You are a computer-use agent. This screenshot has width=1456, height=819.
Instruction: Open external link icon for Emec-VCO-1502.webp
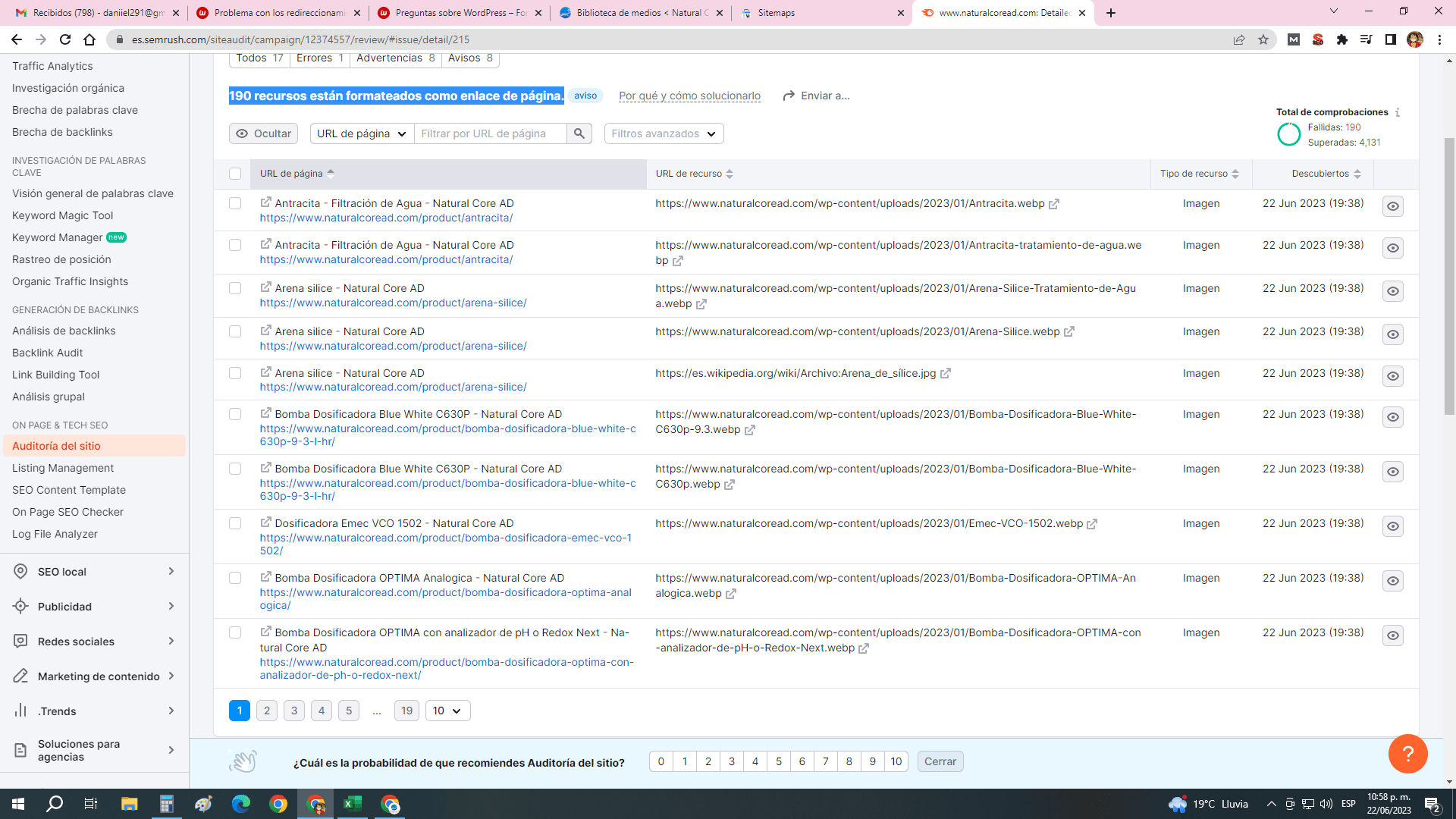point(1092,524)
